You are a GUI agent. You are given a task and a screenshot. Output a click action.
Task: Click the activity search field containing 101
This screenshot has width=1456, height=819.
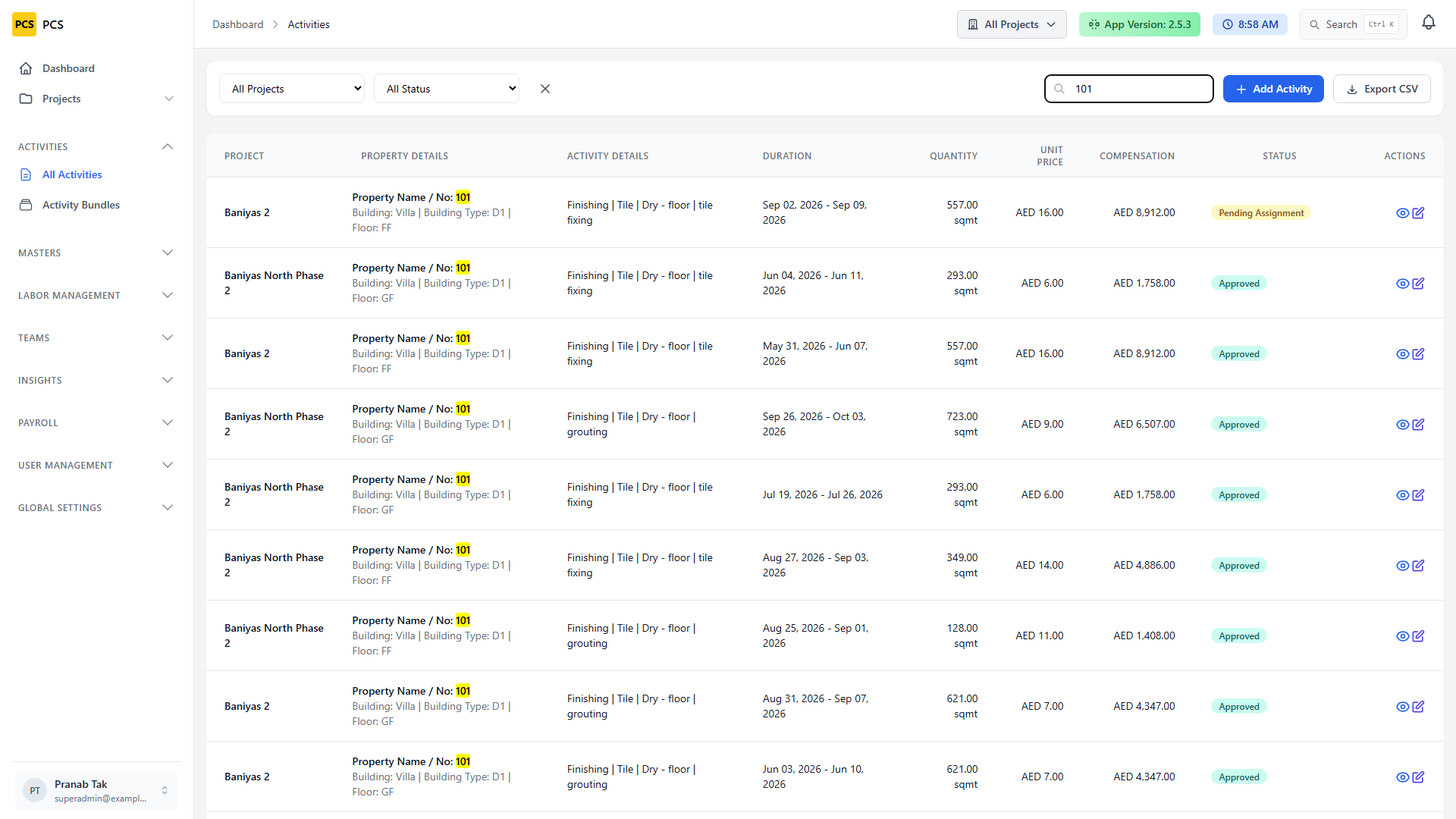(x=1129, y=89)
